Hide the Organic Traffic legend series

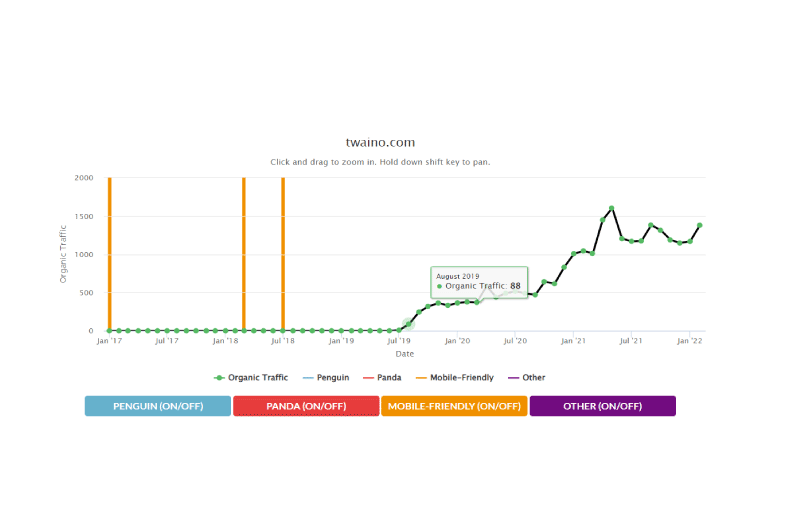coord(251,377)
